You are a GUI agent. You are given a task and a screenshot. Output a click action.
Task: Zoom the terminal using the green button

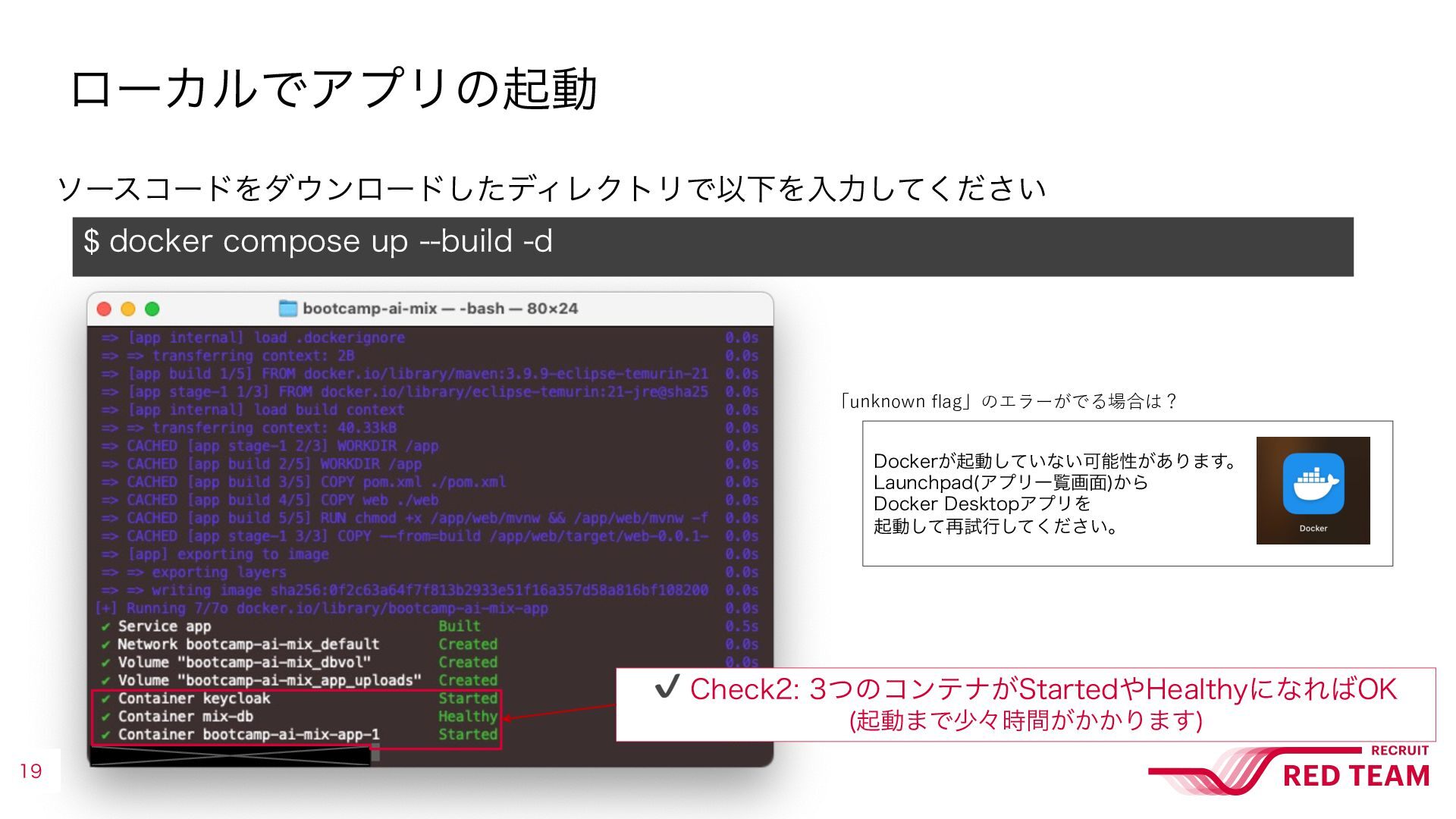pos(152,309)
